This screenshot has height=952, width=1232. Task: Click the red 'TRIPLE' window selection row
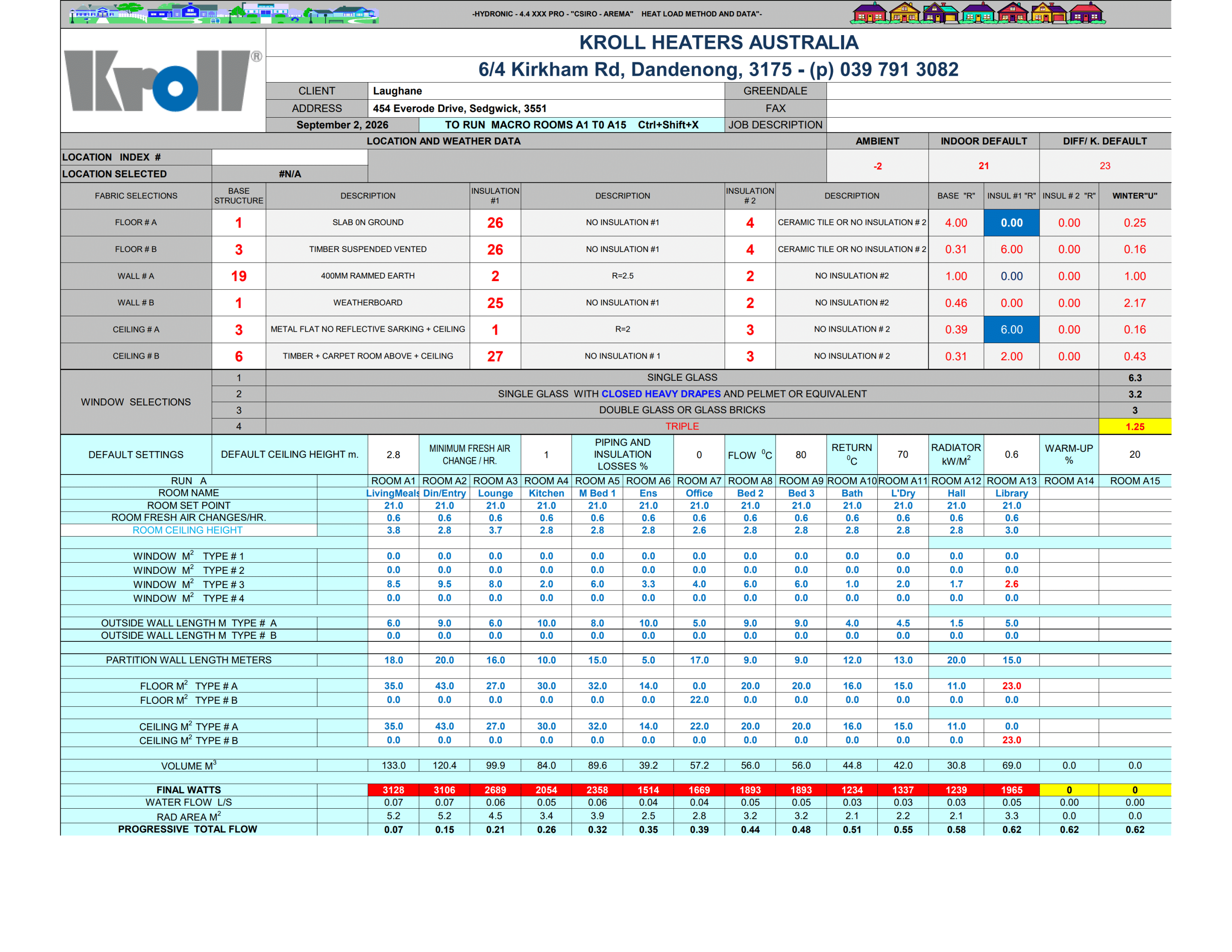pos(682,427)
